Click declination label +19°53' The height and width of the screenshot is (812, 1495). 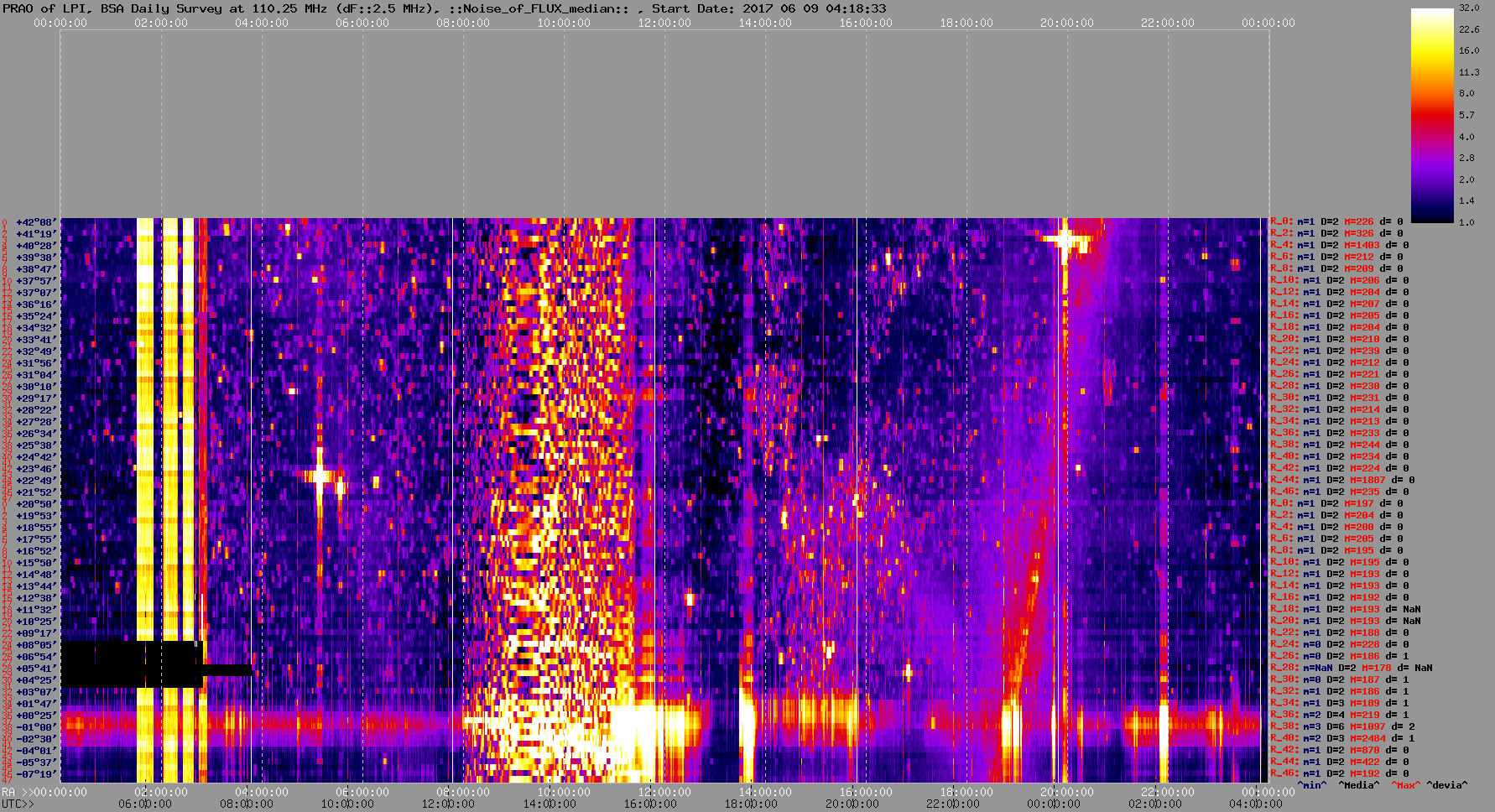[x=36, y=516]
